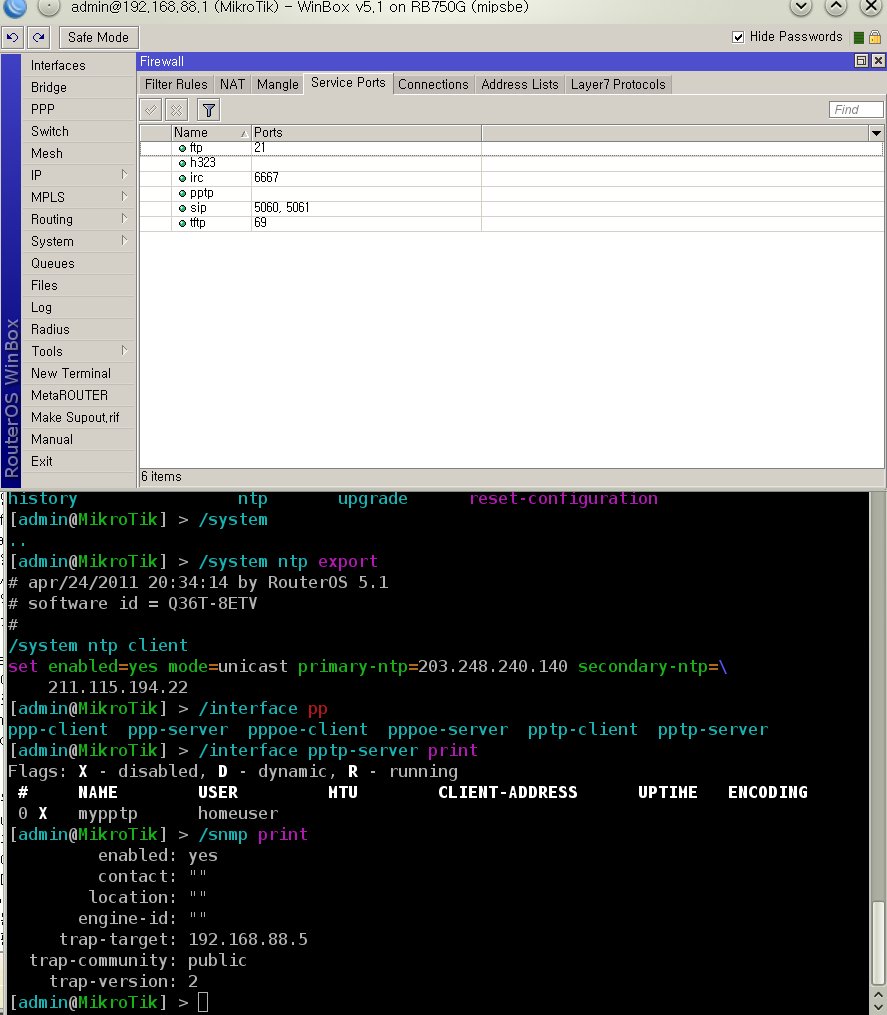Open Manual from sidebar menu
The image size is (887, 1015).
(78, 440)
